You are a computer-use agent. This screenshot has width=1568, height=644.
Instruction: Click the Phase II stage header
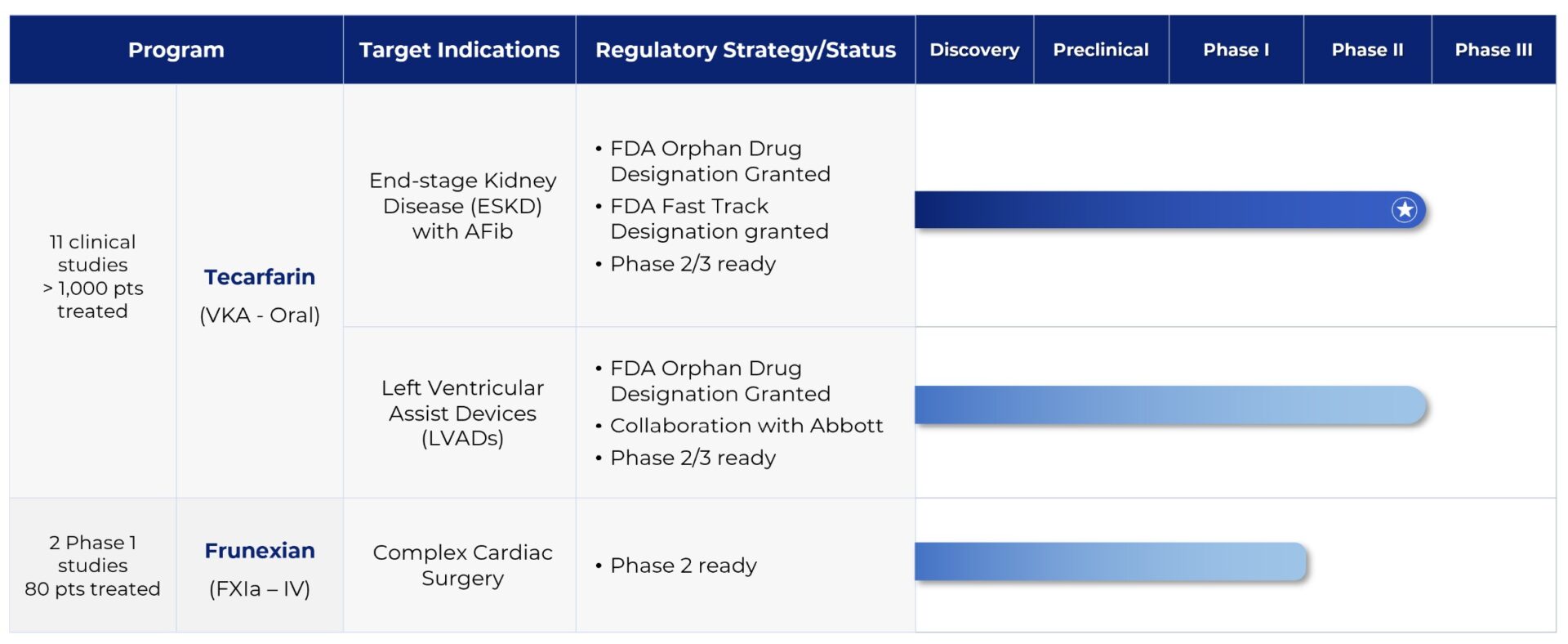(x=1367, y=50)
